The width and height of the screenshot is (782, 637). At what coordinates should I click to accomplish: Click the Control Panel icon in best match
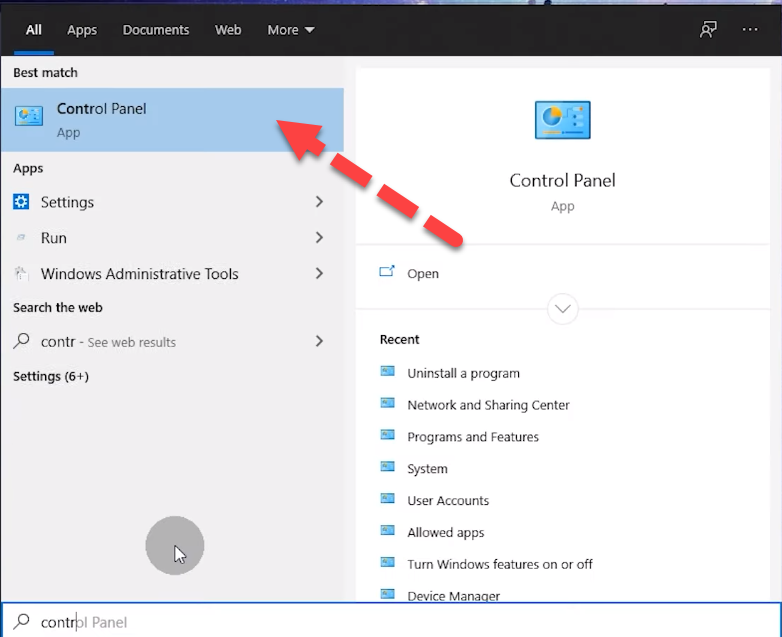tap(29, 116)
